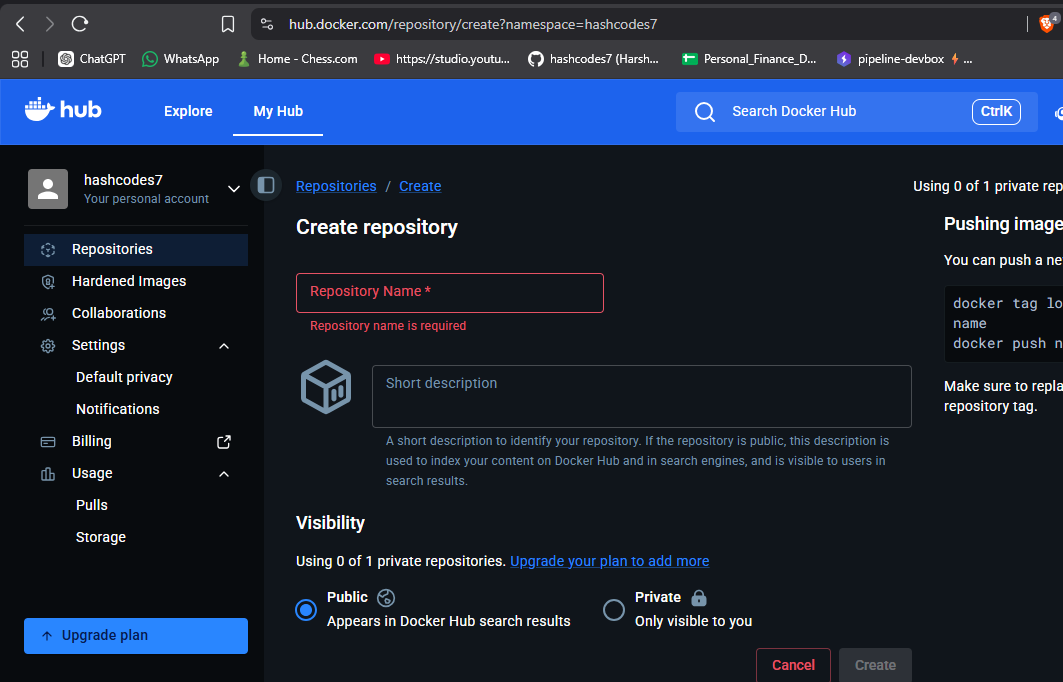Go back with browser back arrow
The image size is (1063, 682).
20,24
